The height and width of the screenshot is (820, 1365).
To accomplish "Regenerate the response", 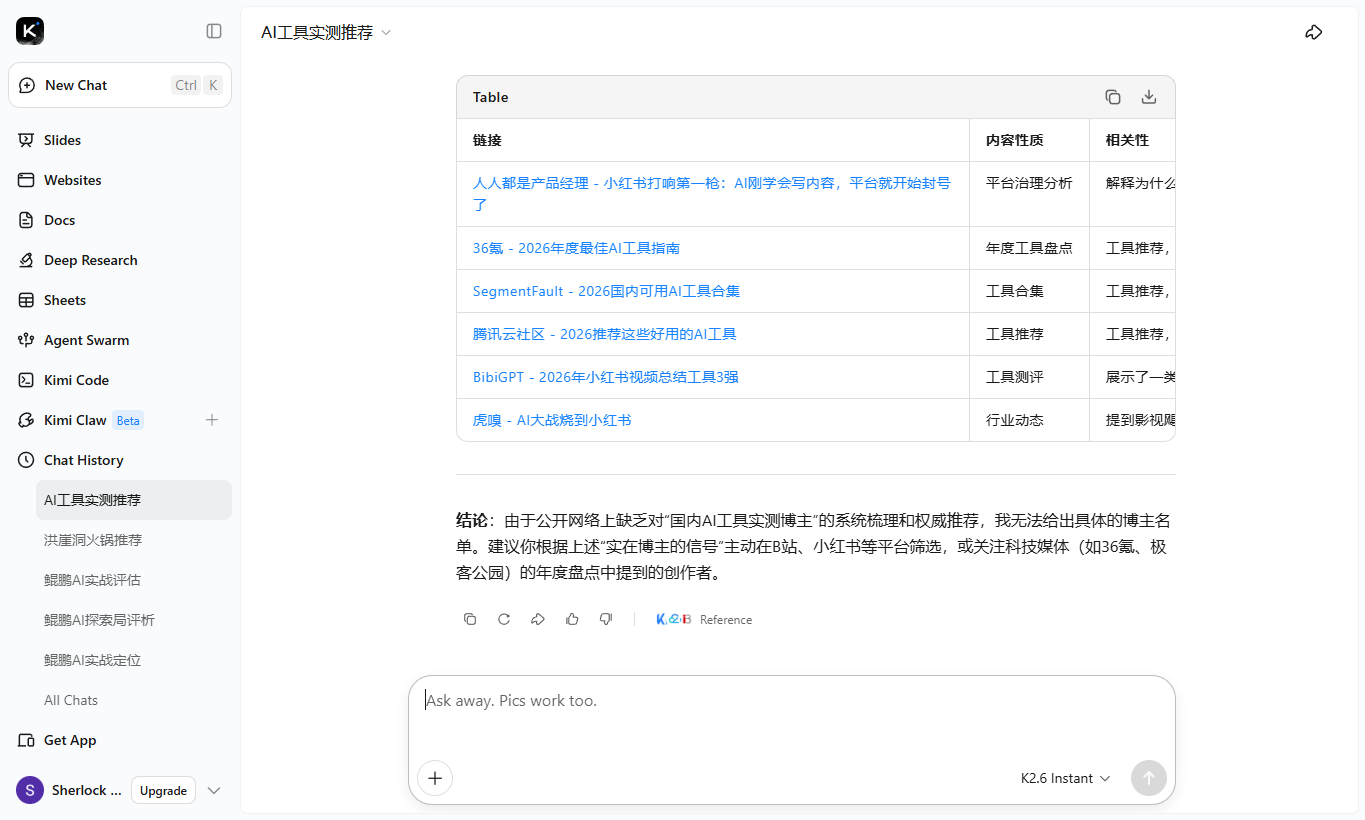I will coord(504,619).
